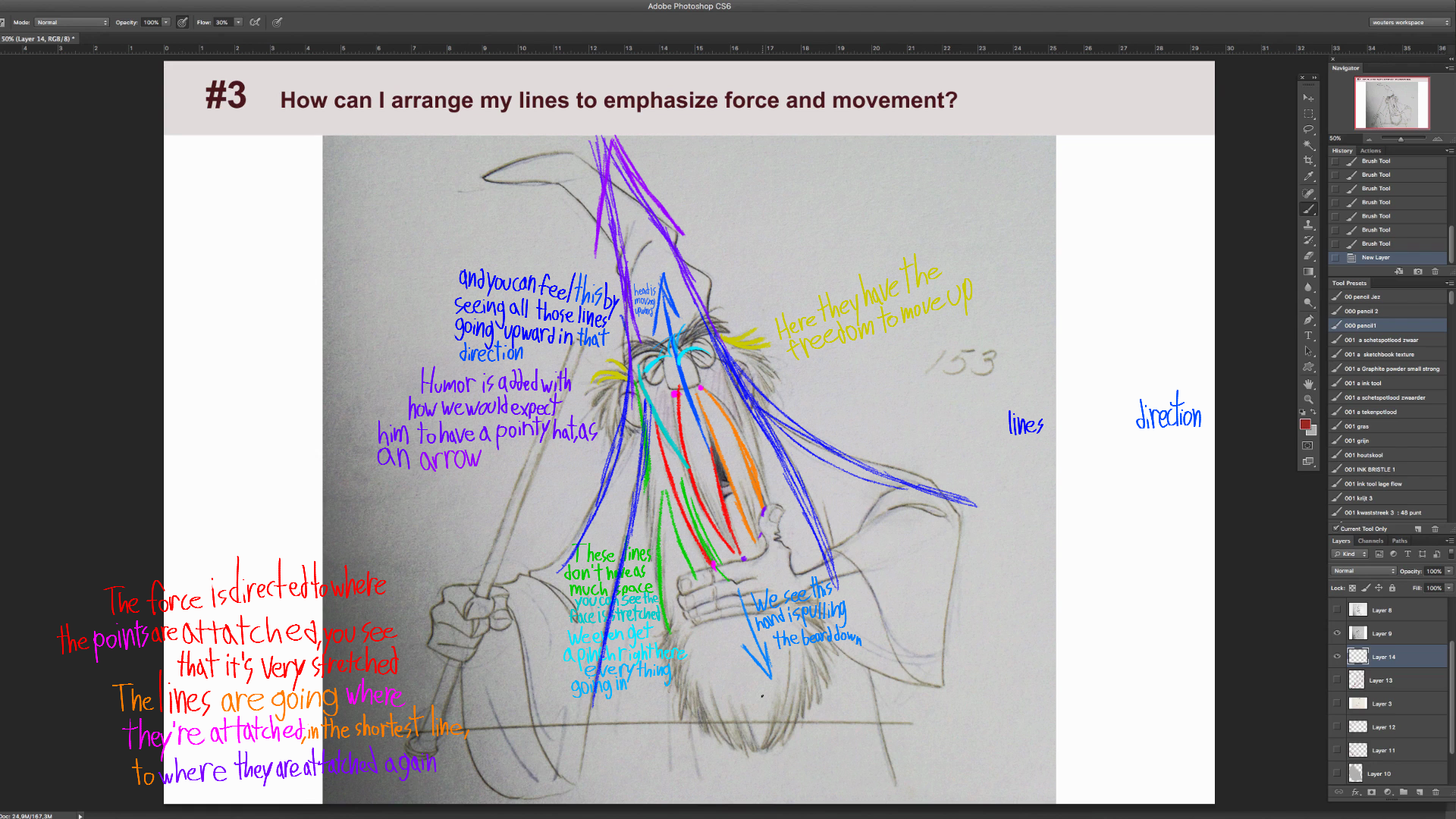Add a layer mask
The height and width of the screenshot is (819, 1456).
(x=1371, y=792)
